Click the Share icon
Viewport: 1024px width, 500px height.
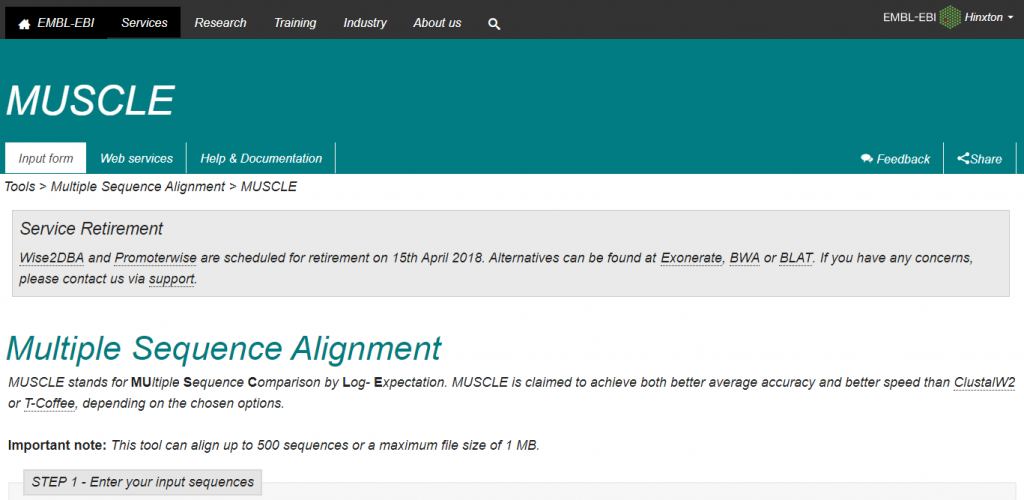point(963,159)
